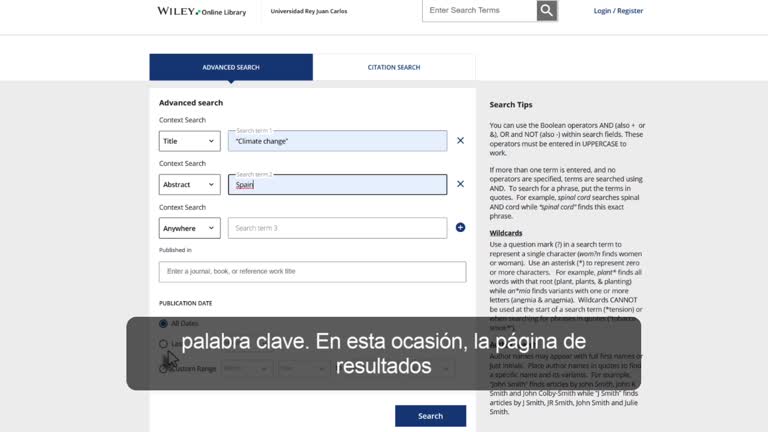Click the Spain search term 2 field
768x432 pixels.
coord(337,185)
